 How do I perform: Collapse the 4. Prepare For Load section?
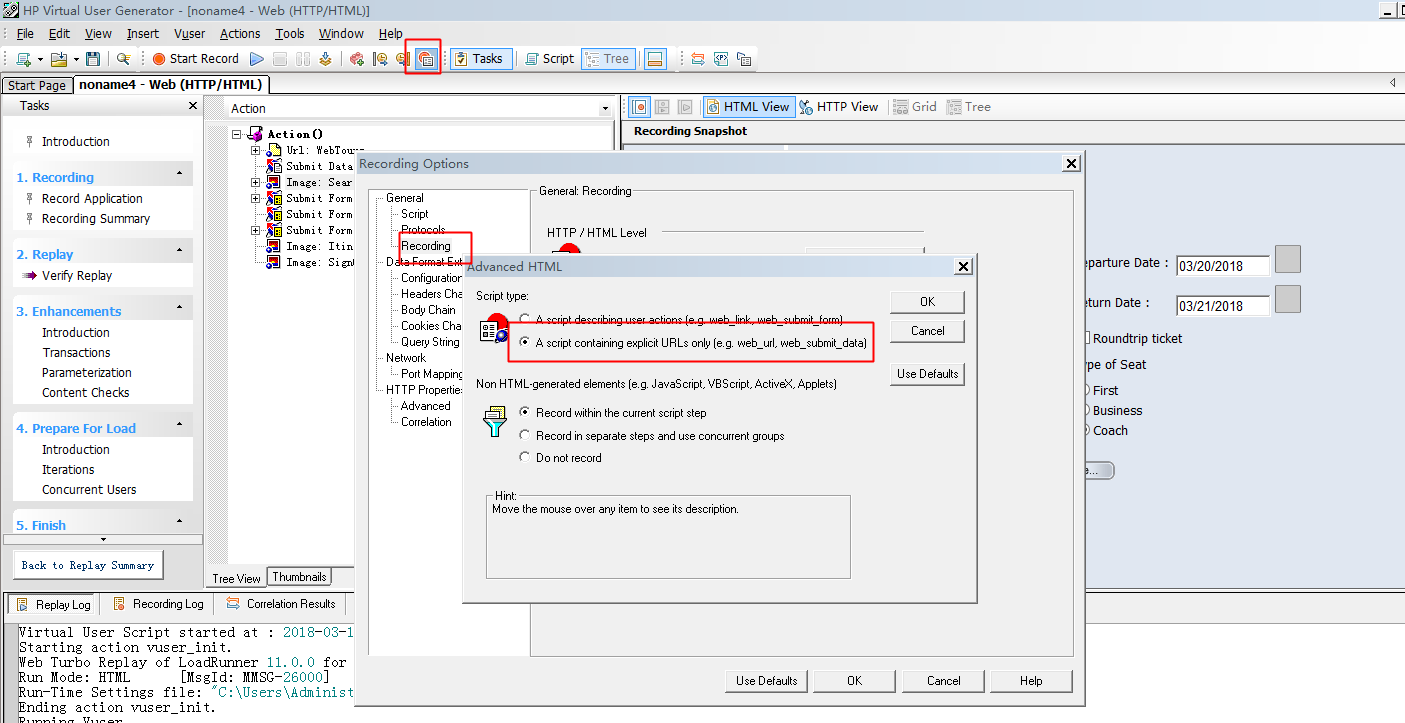180,425
